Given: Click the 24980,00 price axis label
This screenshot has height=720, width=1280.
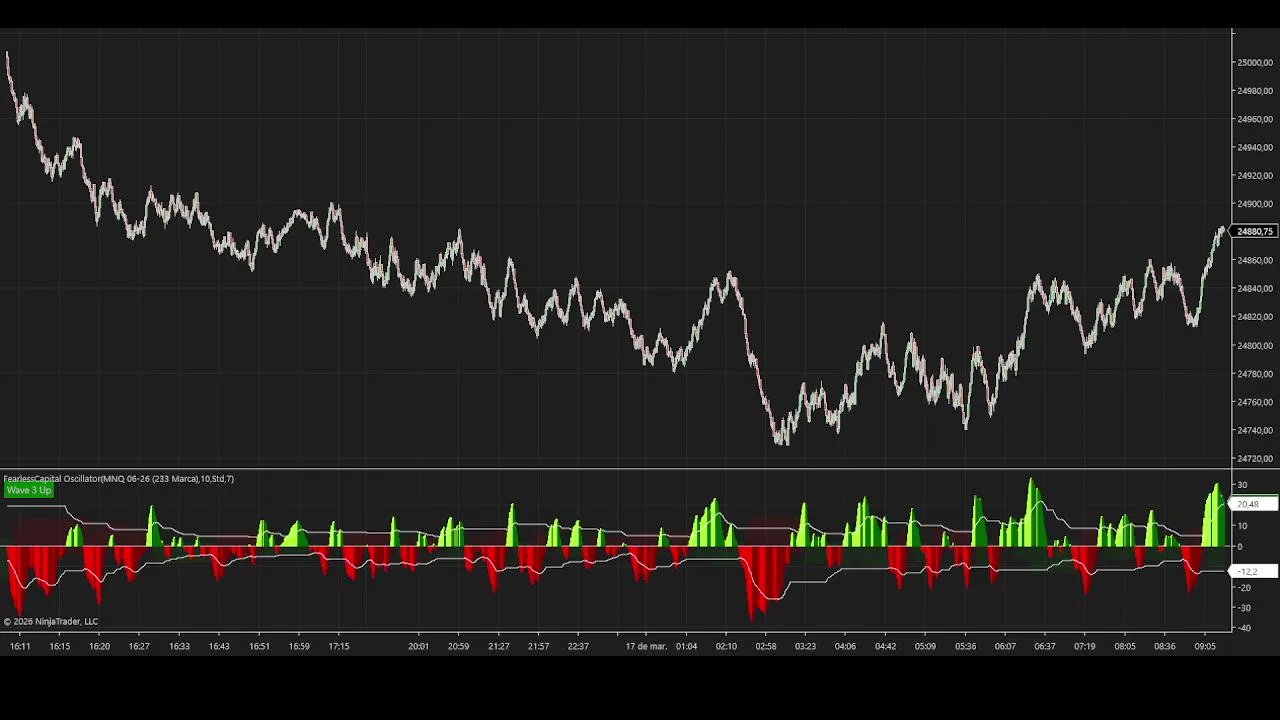Looking at the screenshot, I should point(1255,91).
